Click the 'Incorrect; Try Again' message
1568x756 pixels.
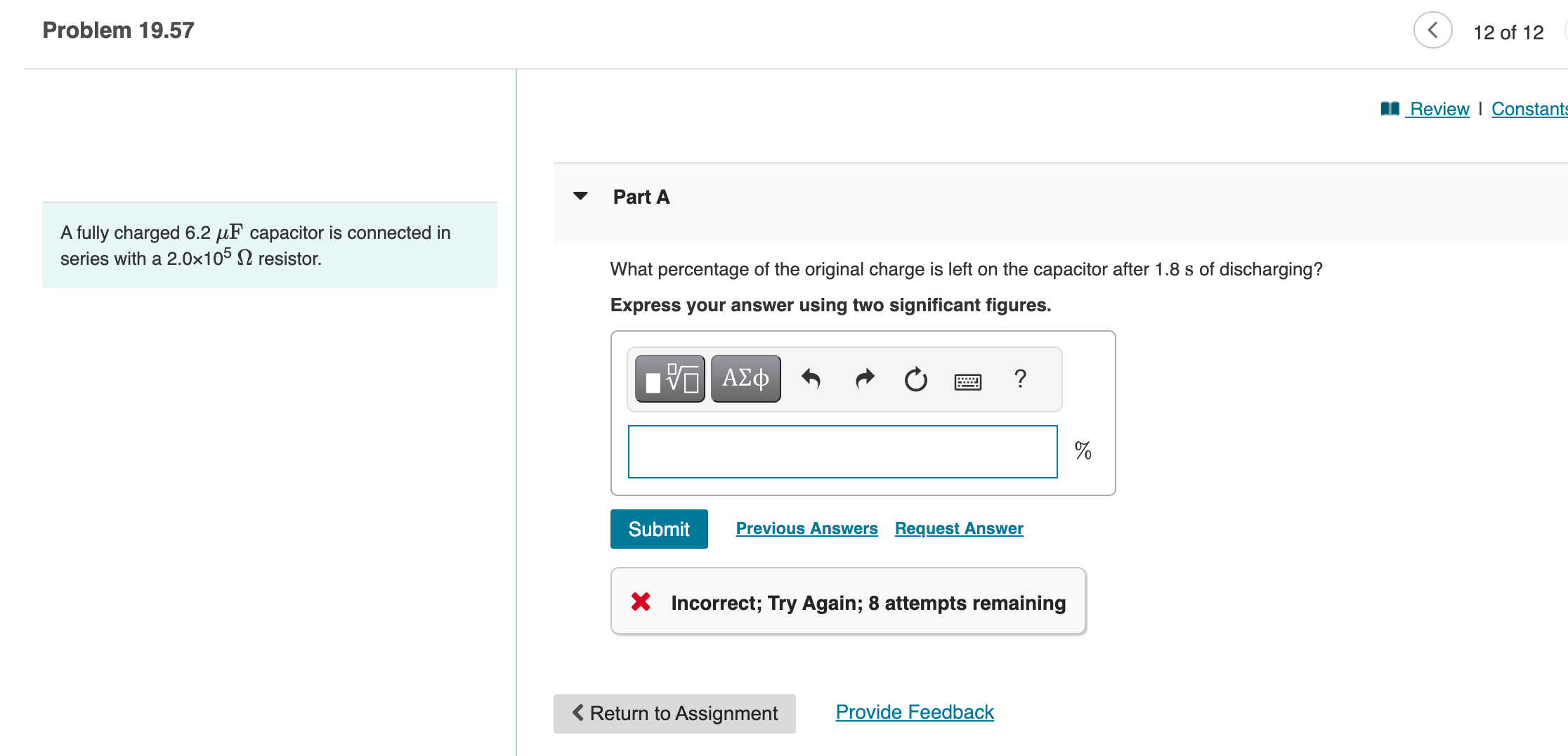pyautogui.click(x=868, y=603)
